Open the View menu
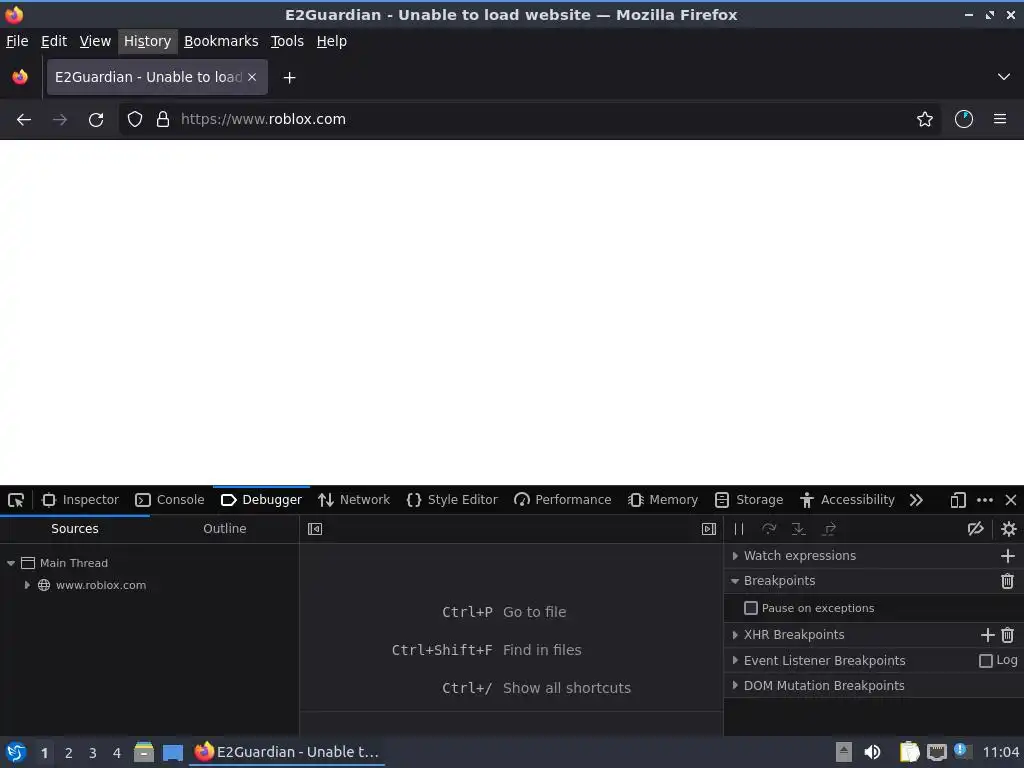This screenshot has height=768, width=1024. click(95, 41)
